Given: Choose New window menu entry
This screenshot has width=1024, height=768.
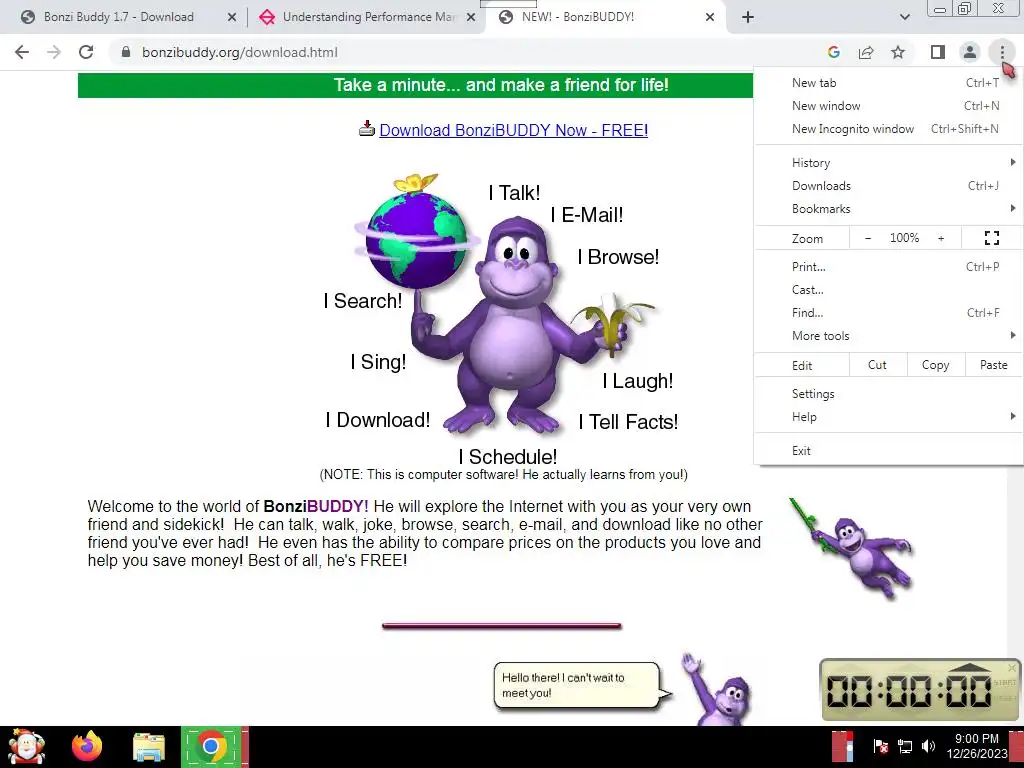Looking at the screenshot, I should [x=888, y=106].
